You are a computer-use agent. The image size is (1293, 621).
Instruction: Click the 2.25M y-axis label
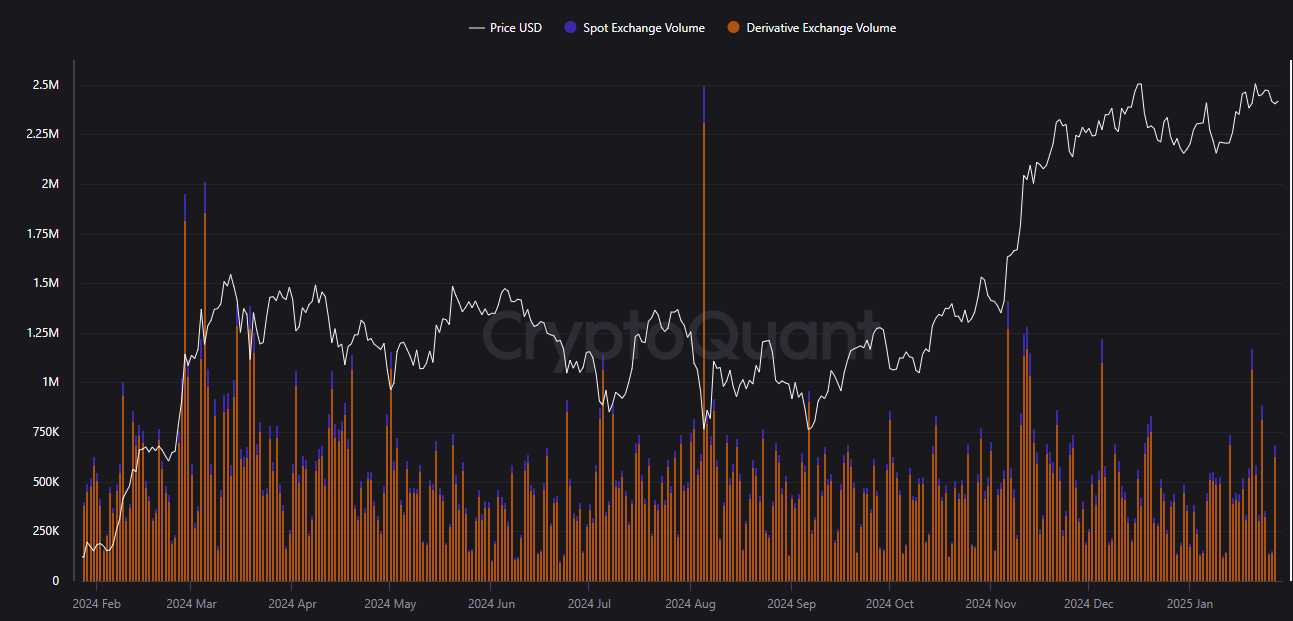pos(42,135)
